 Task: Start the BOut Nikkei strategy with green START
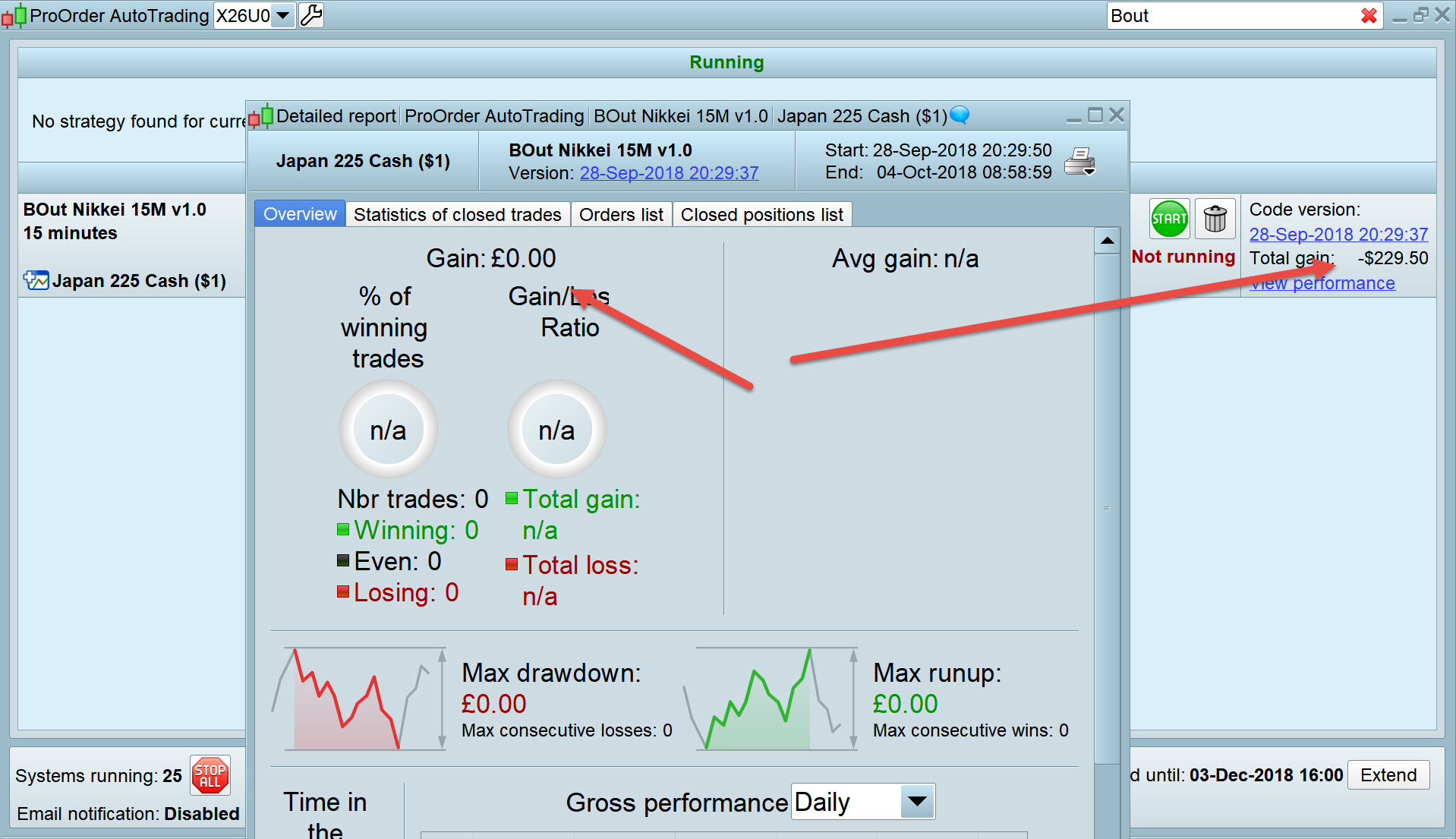1169,219
